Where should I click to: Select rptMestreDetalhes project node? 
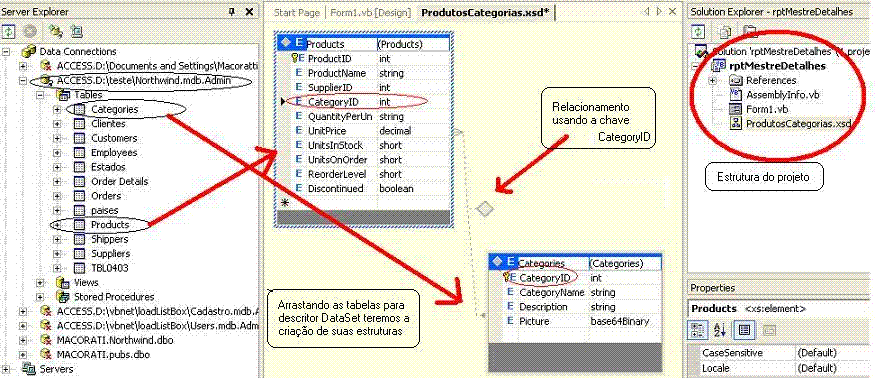[x=777, y=66]
